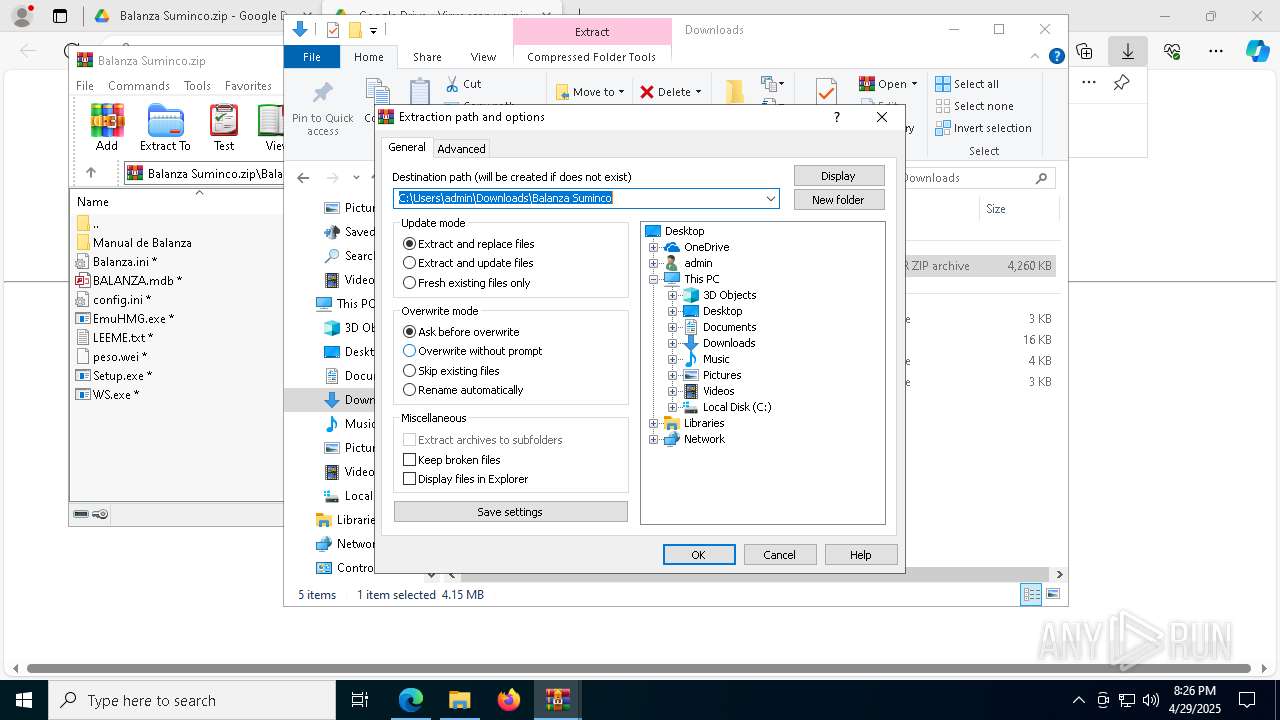1280x720 pixels.
Task: Open Task View on taskbar
Action: pos(360,700)
